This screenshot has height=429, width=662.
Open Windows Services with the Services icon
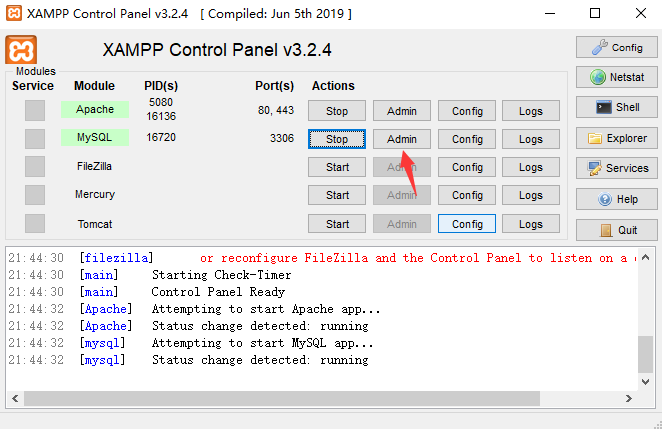coord(616,168)
